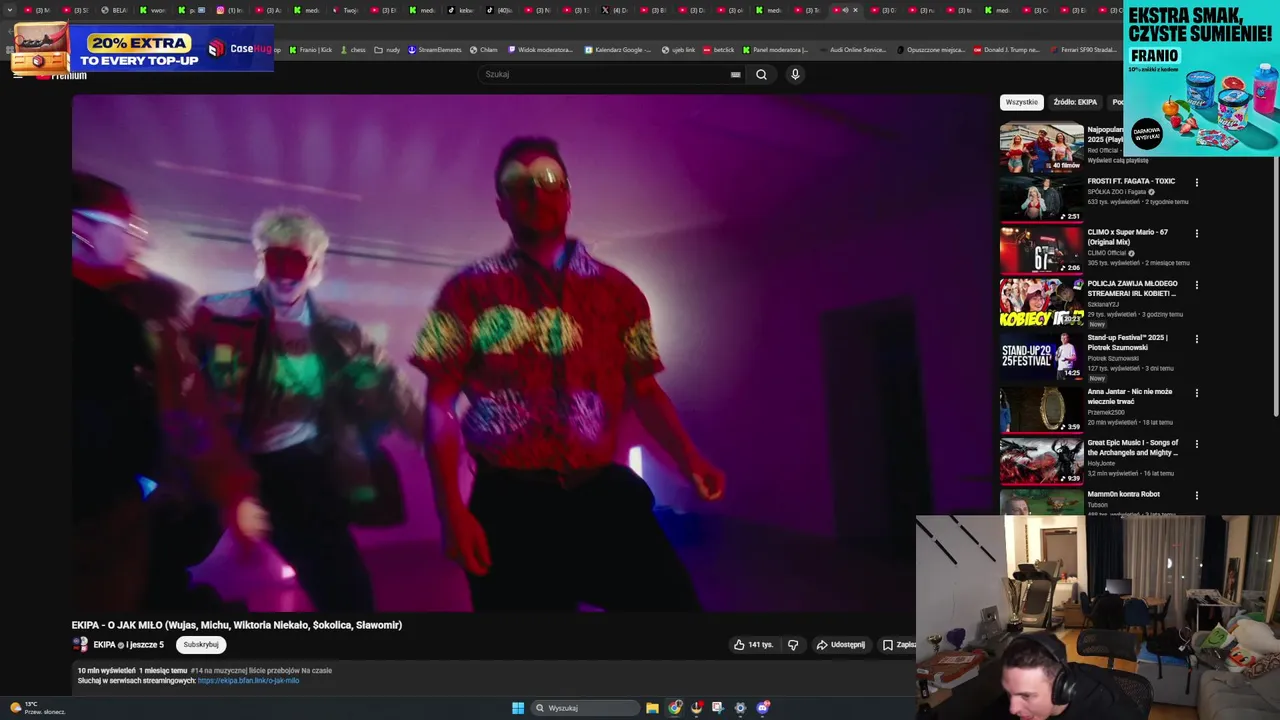Save the video with the Zapisz button
Screen dimensions: 1280x720
[898, 645]
